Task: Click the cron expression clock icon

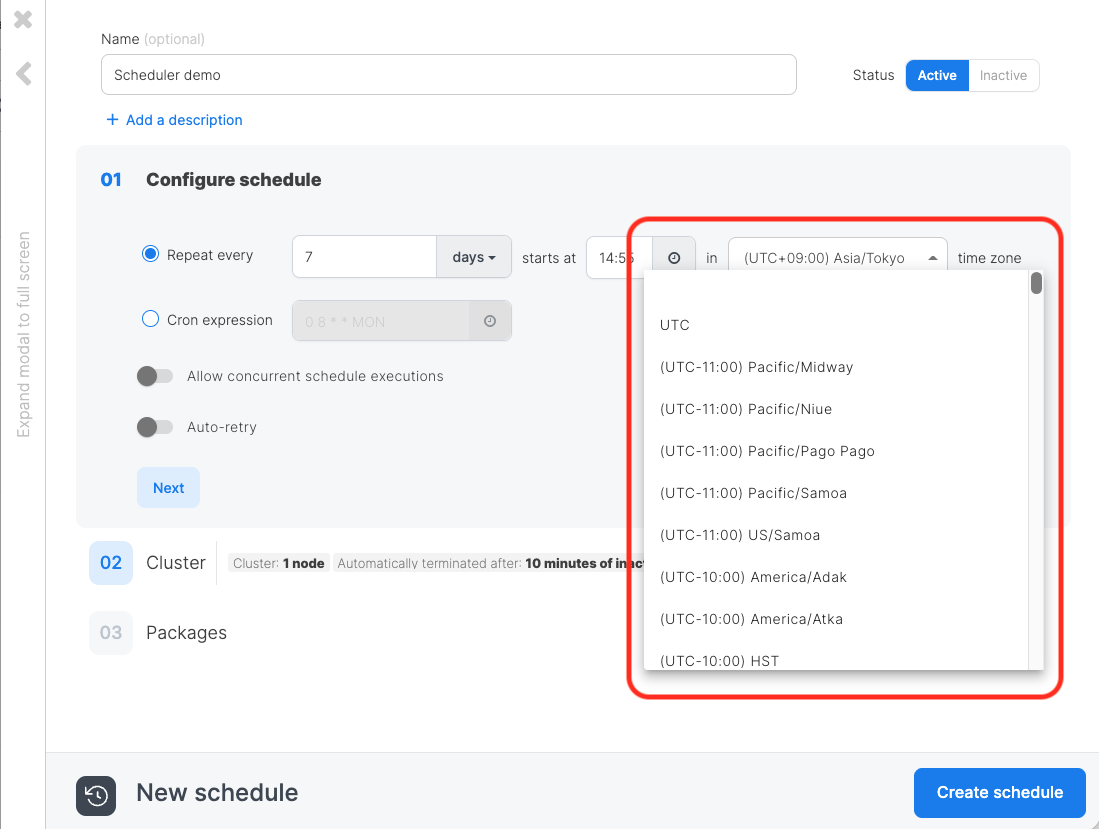Action: click(x=490, y=321)
